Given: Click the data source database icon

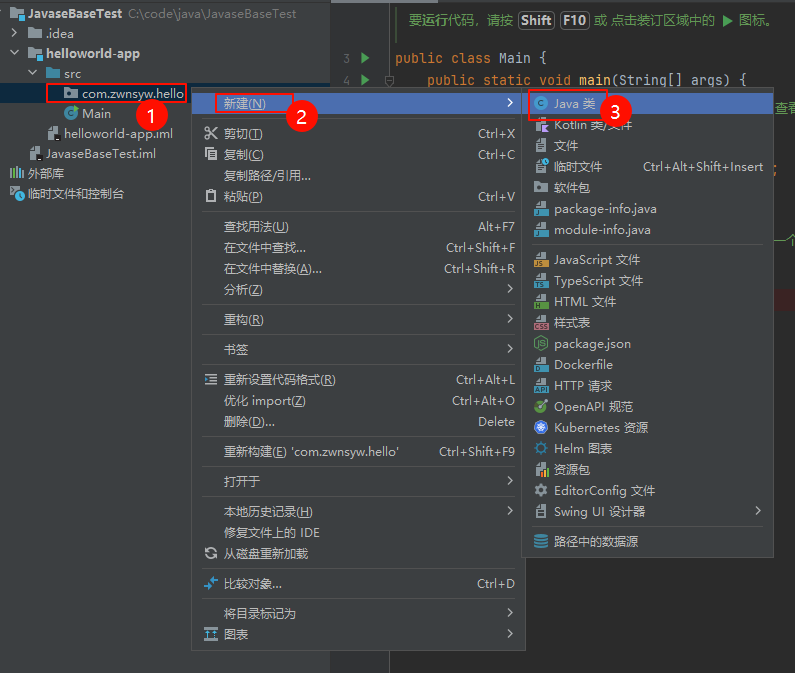Looking at the screenshot, I should [x=541, y=541].
